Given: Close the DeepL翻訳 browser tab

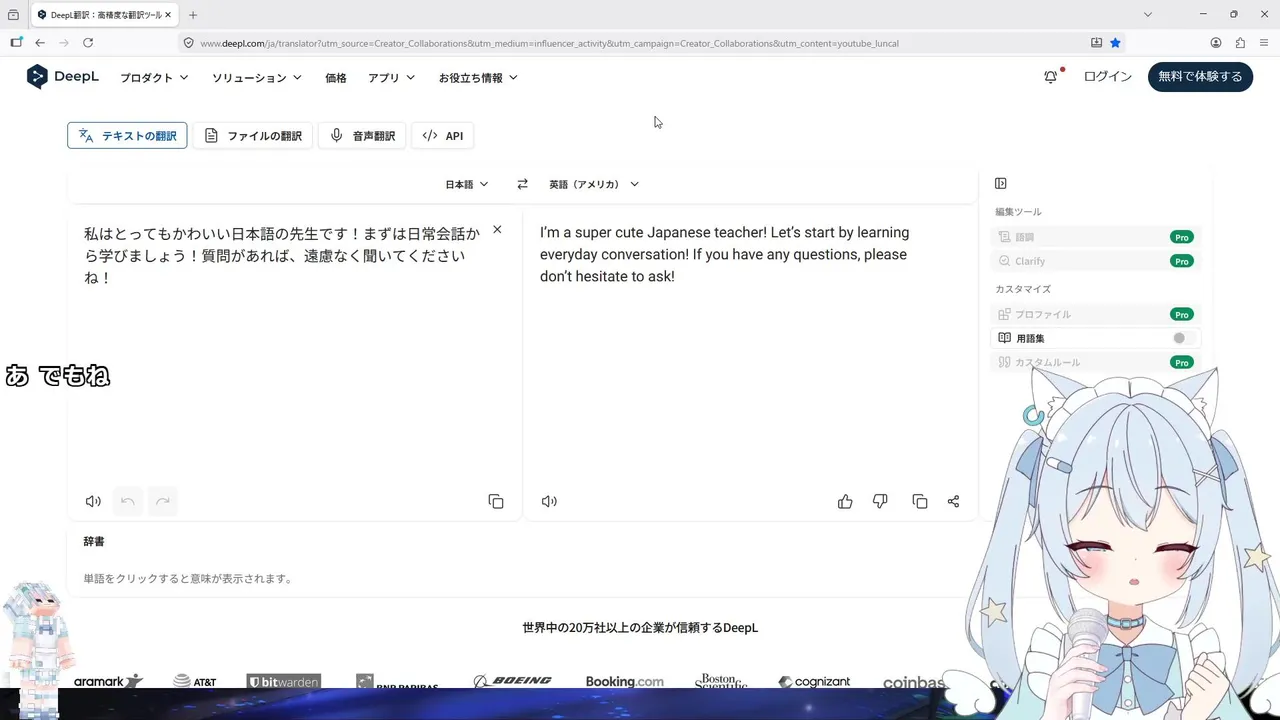Looking at the screenshot, I should click(168, 15).
